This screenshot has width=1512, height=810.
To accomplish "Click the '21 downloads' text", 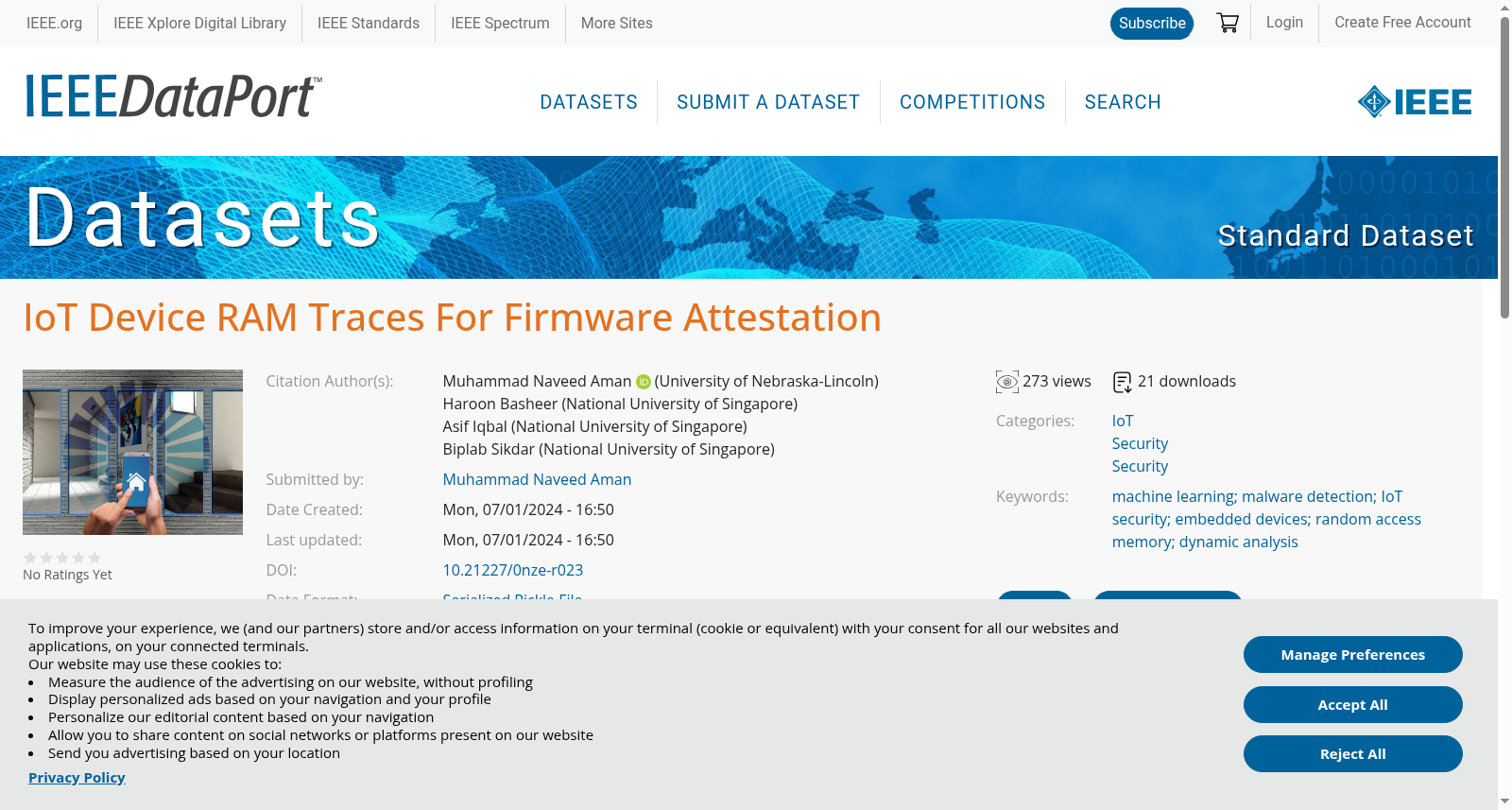I will coord(1187,381).
